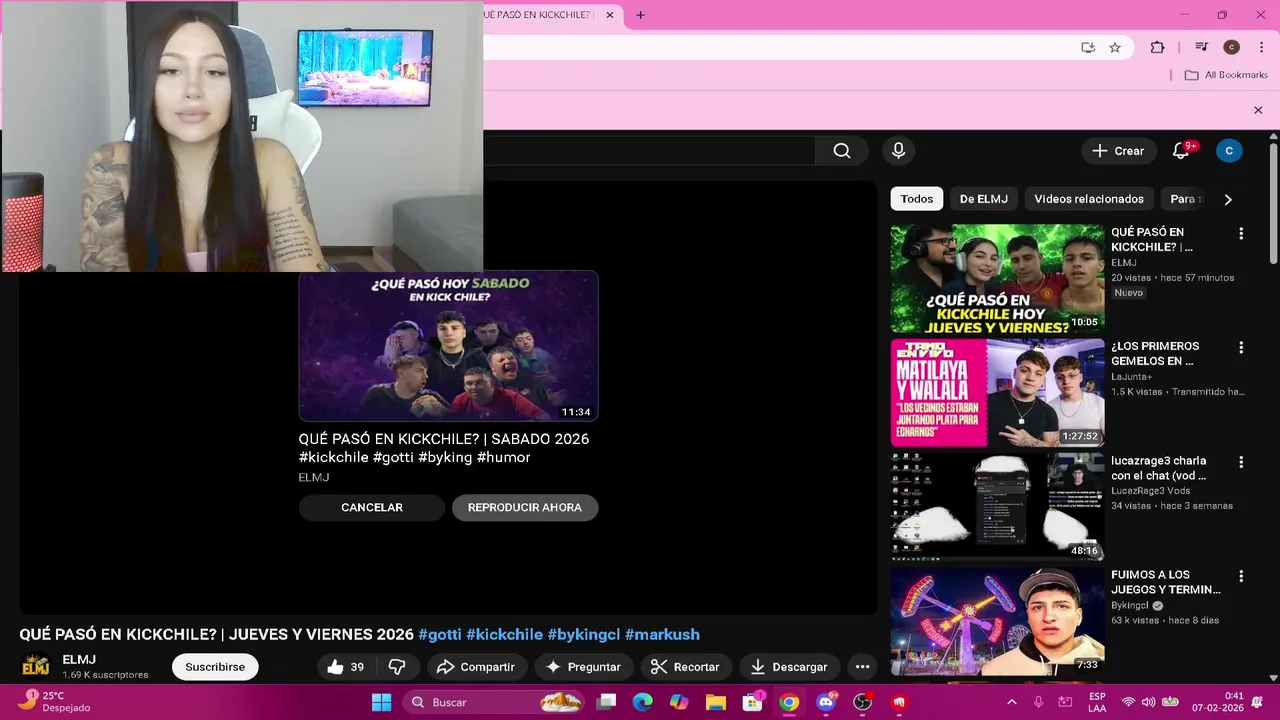Open Chrome media control icon
Screen dimensions: 1280x720
(1202, 47)
